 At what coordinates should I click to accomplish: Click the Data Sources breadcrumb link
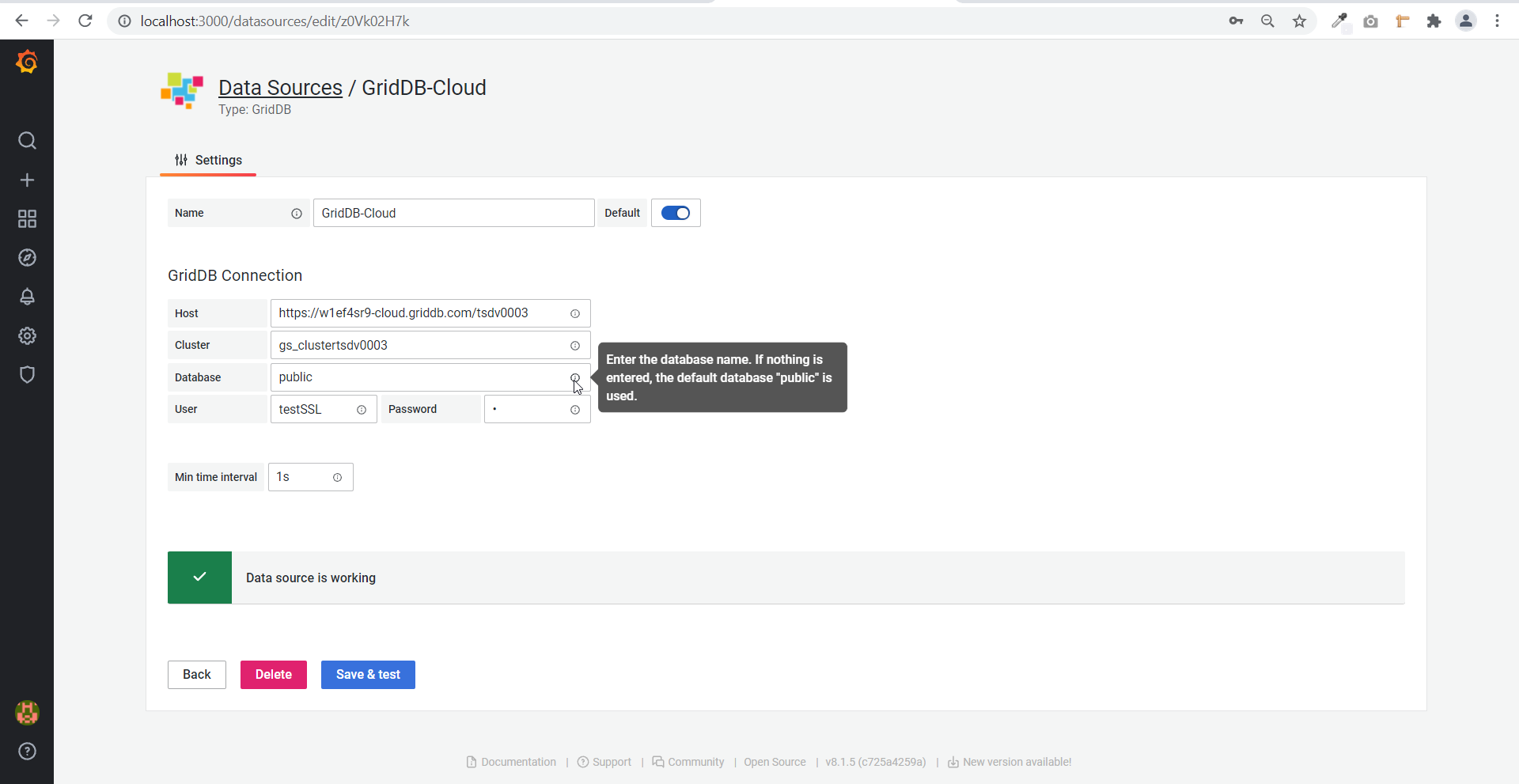point(280,88)
